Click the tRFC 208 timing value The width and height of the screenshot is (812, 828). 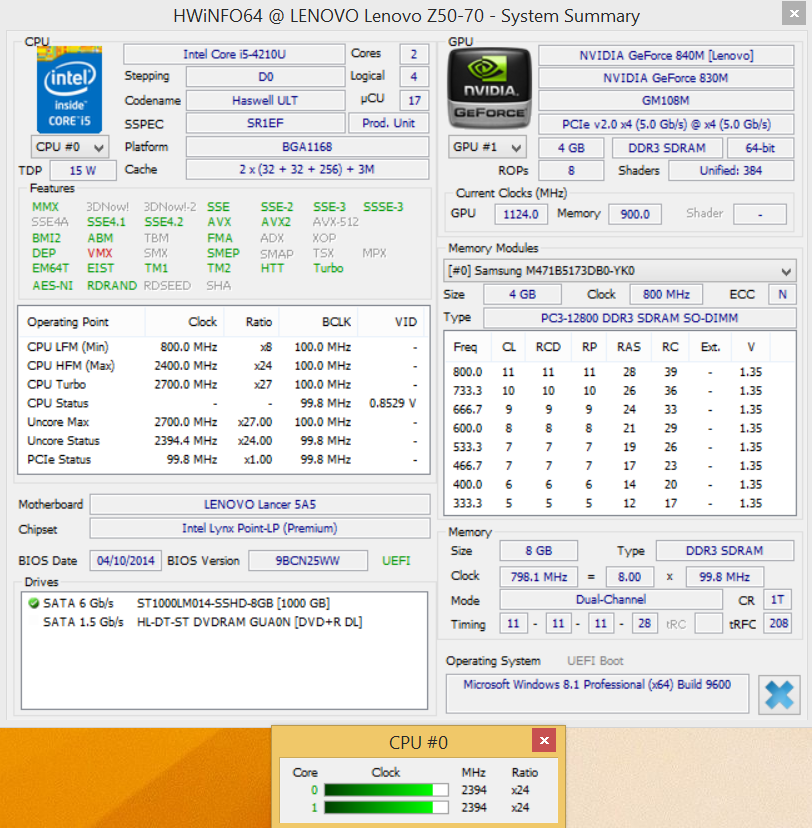coord(779,624)
